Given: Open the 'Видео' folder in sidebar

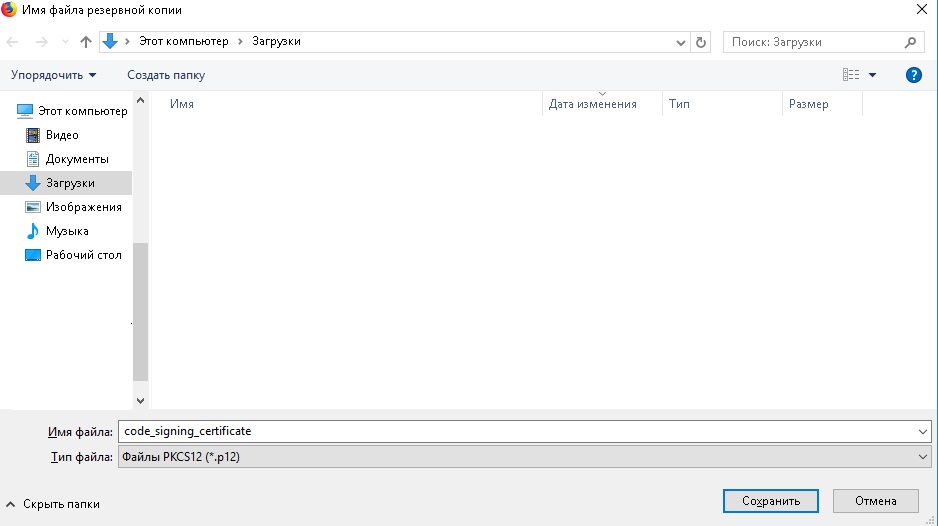Looking at the screenshot, I should (53, 135).
